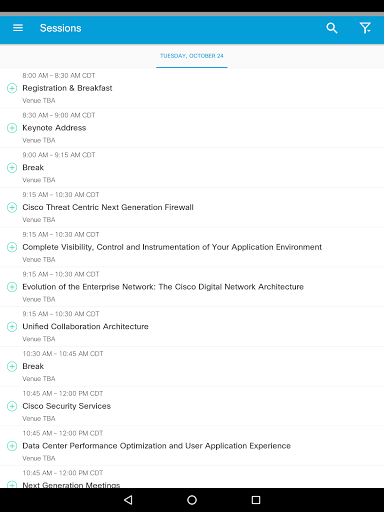Tap the search magnifier icon
The image size is (384, 512).
[332, 28]
